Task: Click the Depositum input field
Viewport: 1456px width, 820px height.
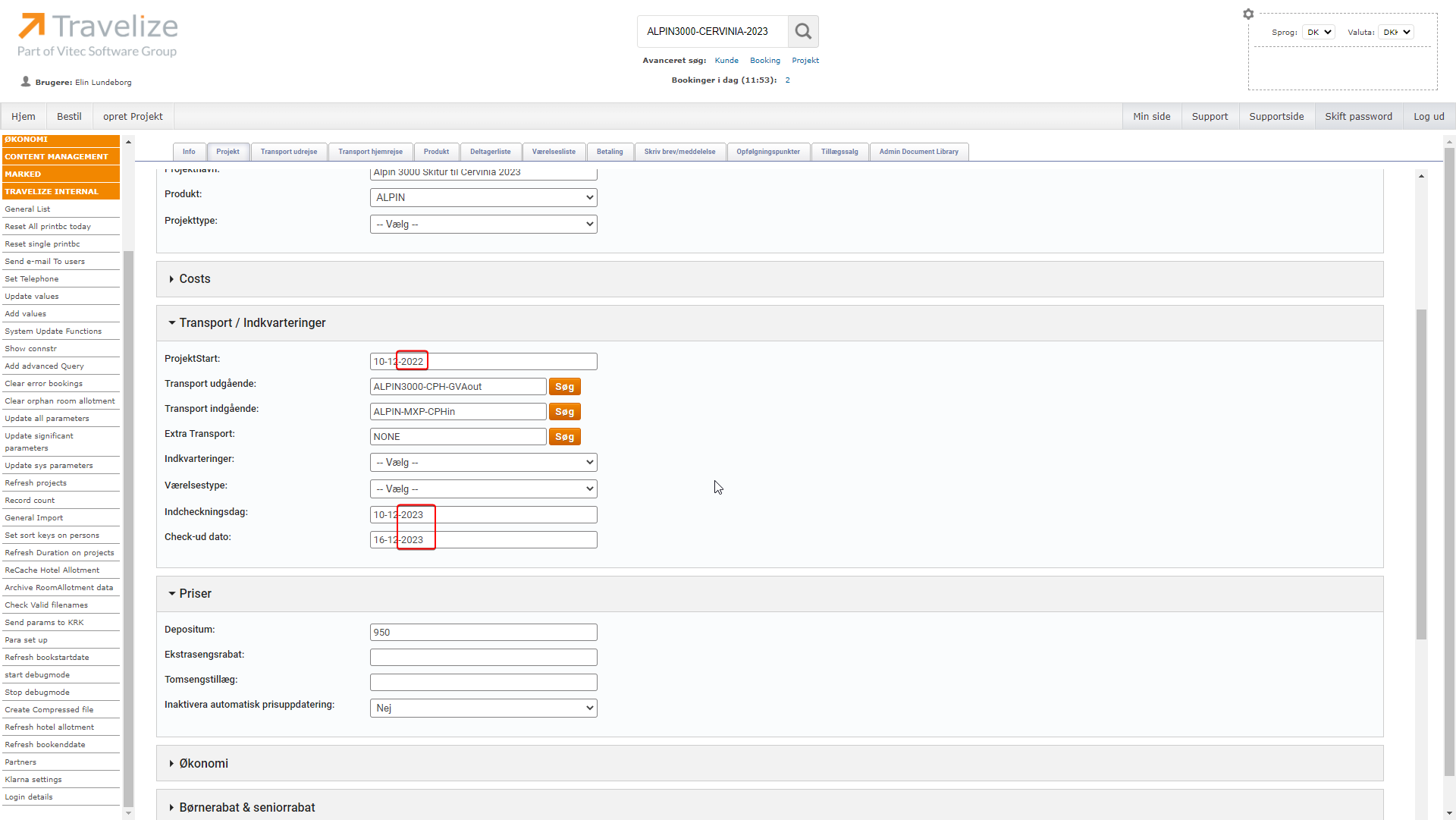Action: tap(483, 633)
